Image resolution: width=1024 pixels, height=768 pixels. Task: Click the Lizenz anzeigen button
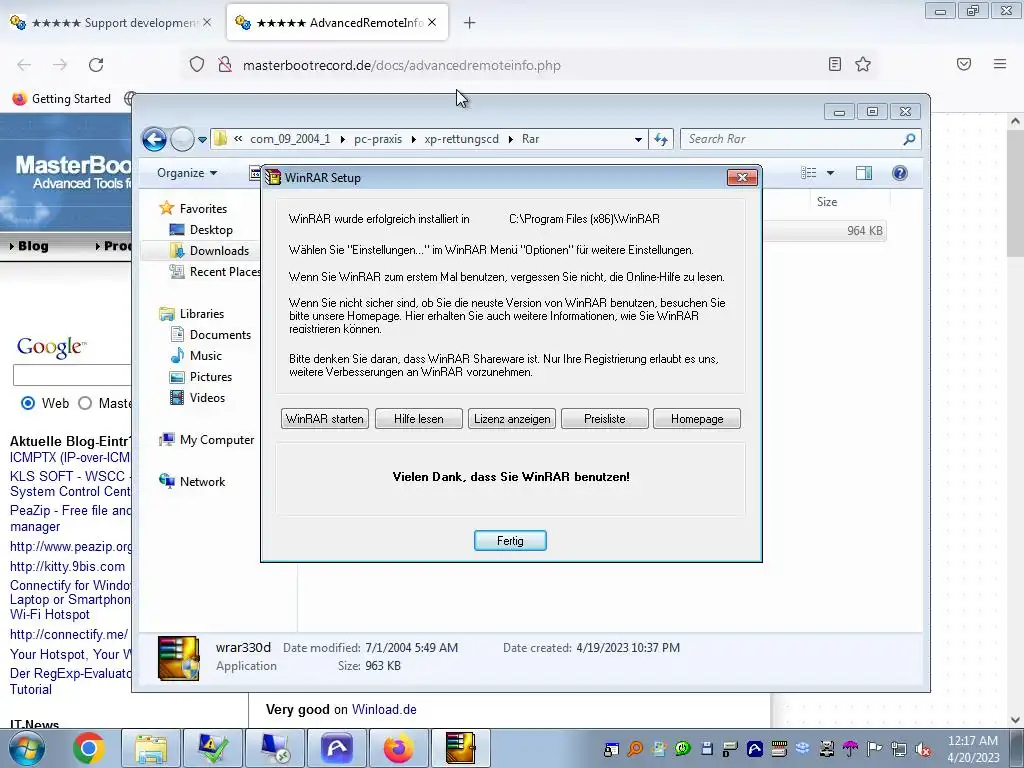click(x=512, y=419)
